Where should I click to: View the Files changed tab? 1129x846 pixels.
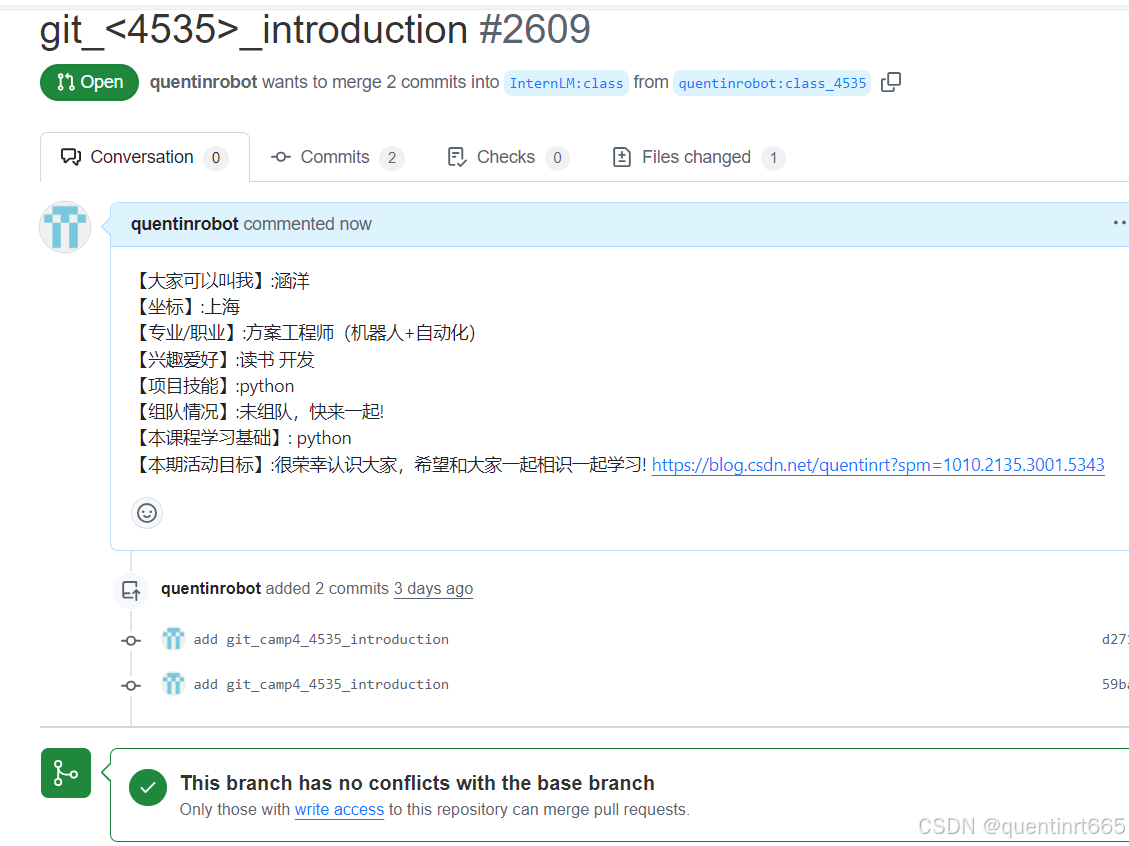tap(698, 157)
